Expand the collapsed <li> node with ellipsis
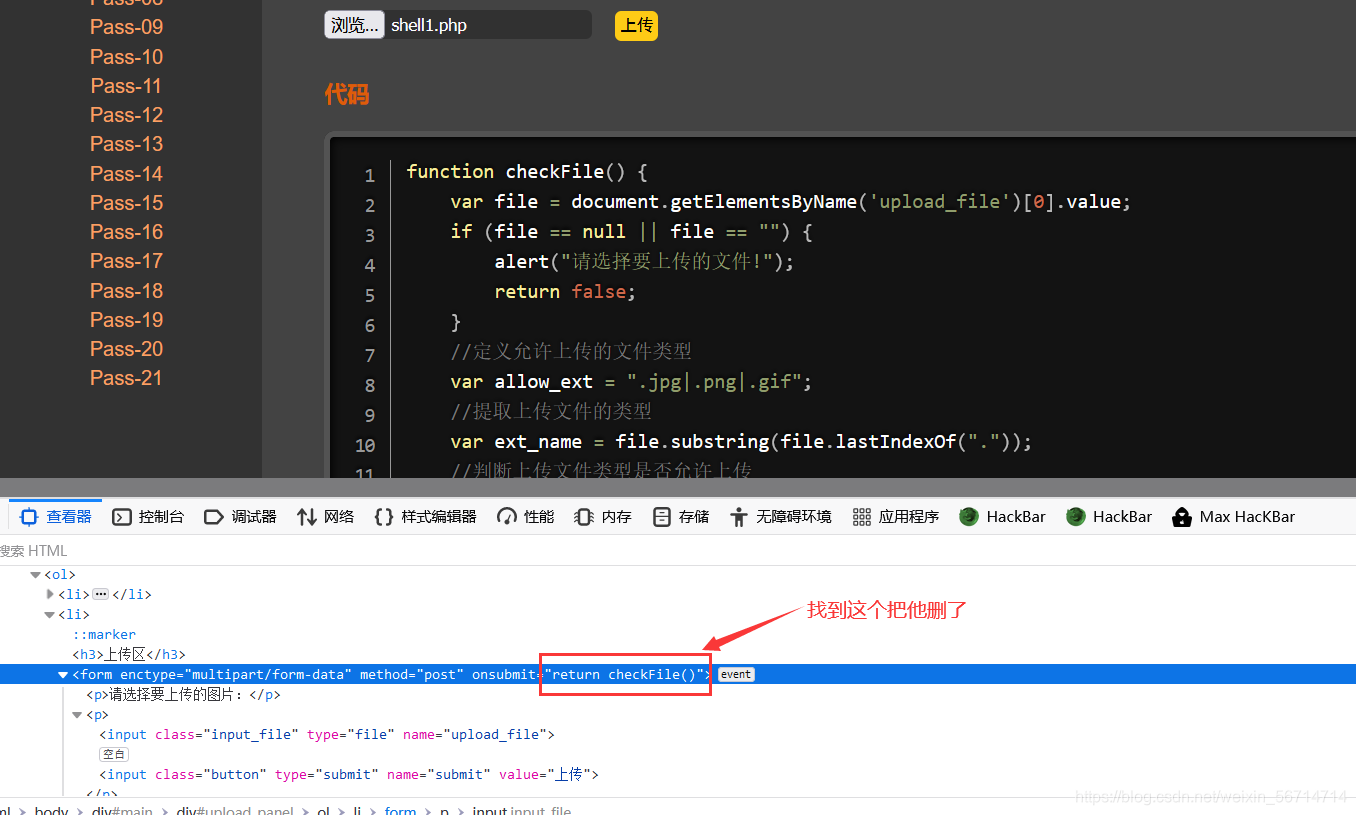Image resolution: width=1356 pixels, height=815 pixels. (50, 594)
